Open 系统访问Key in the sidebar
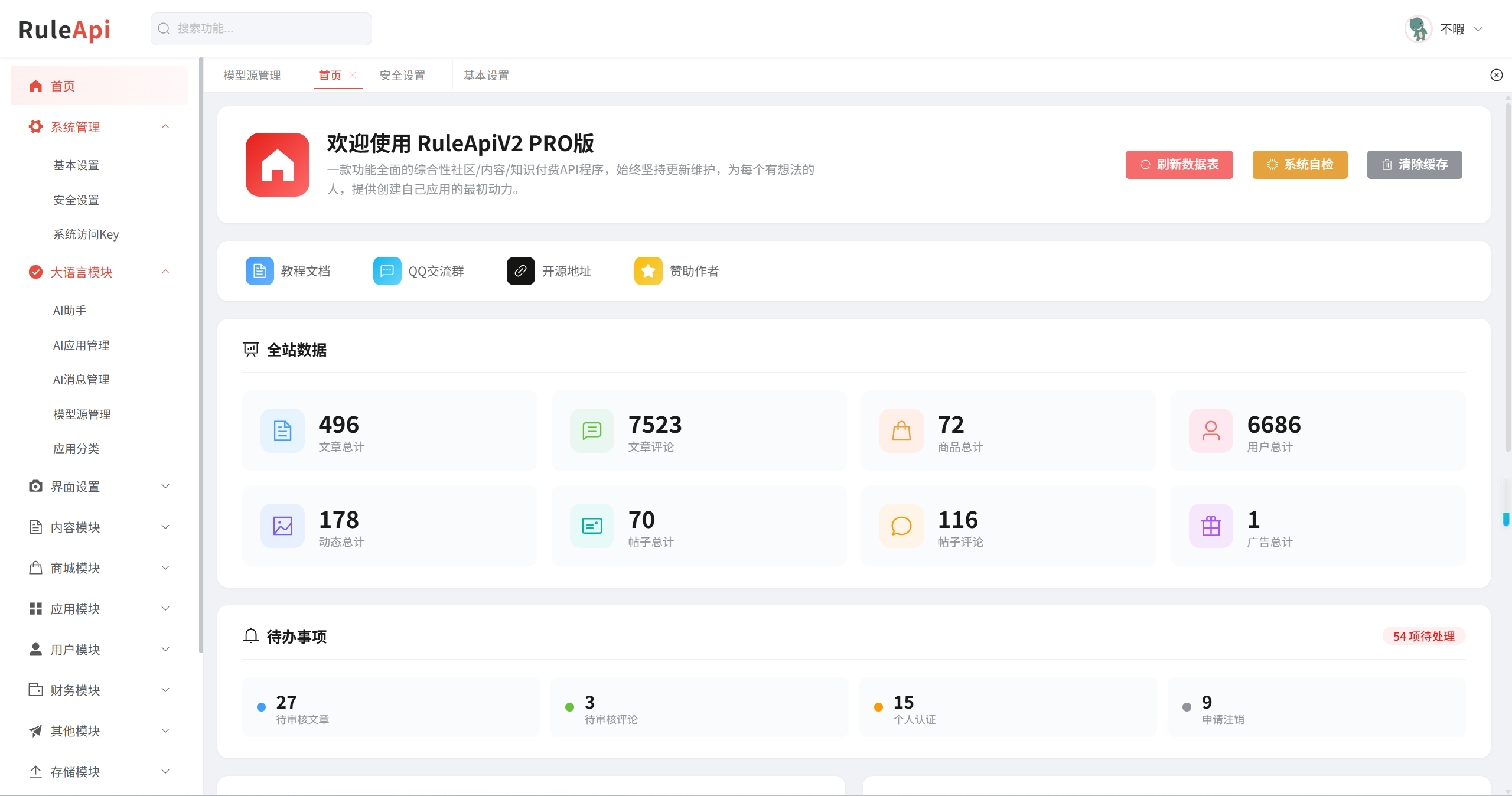The width and height of the screenshot is (1512, 796). (86, 234)
